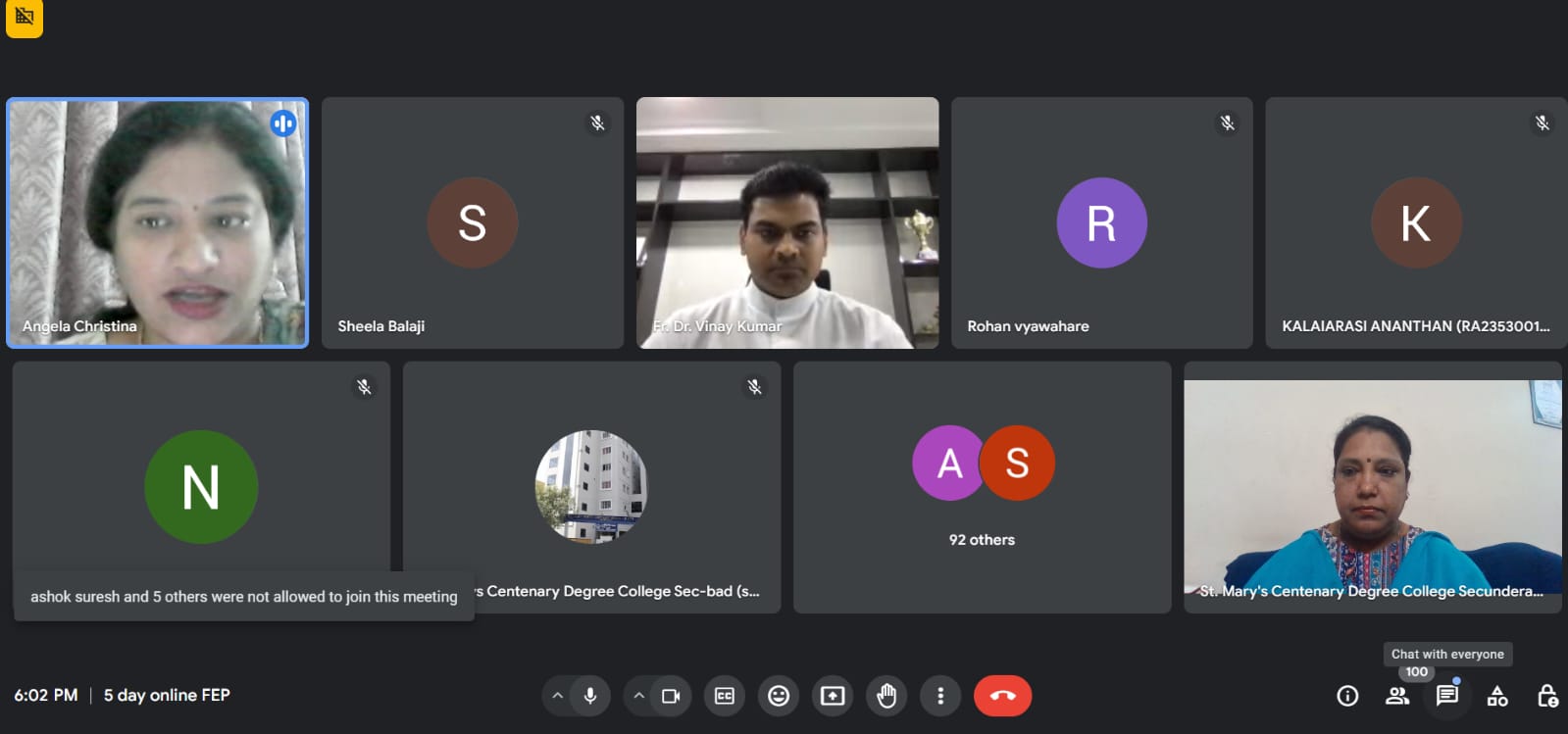Click Rohan vyawahare's participant tile
Image resolution: width=1568 pixels, height=734 pixels.
click(1101, 222)
